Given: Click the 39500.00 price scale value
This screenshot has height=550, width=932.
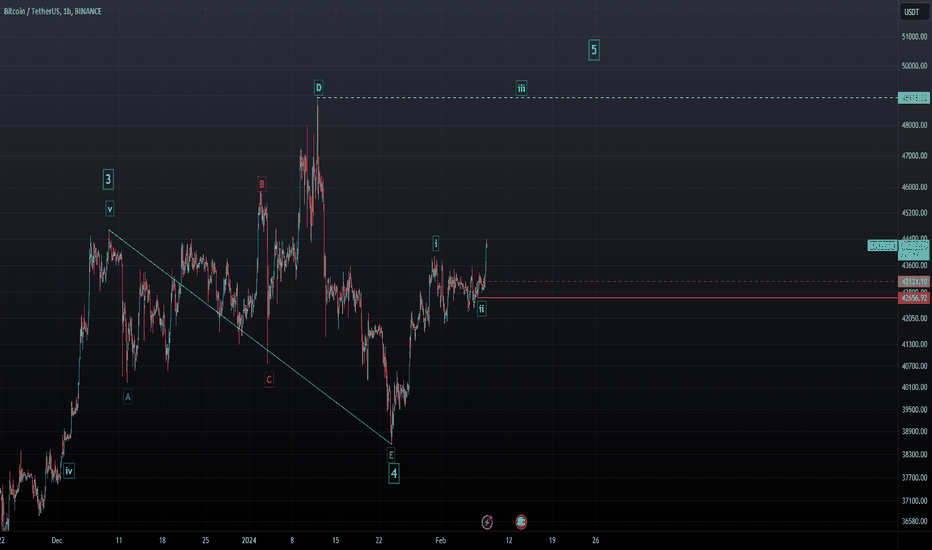Looking at the screenshot, I should (914, 410).
